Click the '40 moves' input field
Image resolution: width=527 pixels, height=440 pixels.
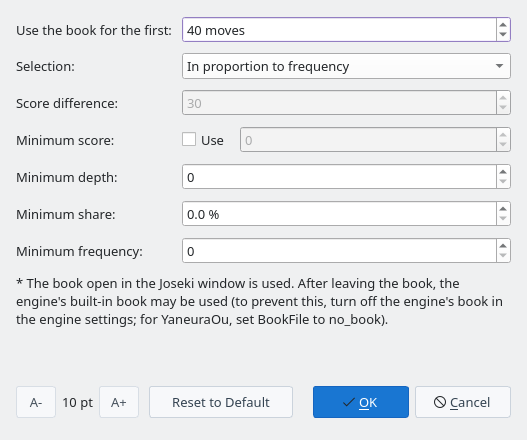(339, 30)
